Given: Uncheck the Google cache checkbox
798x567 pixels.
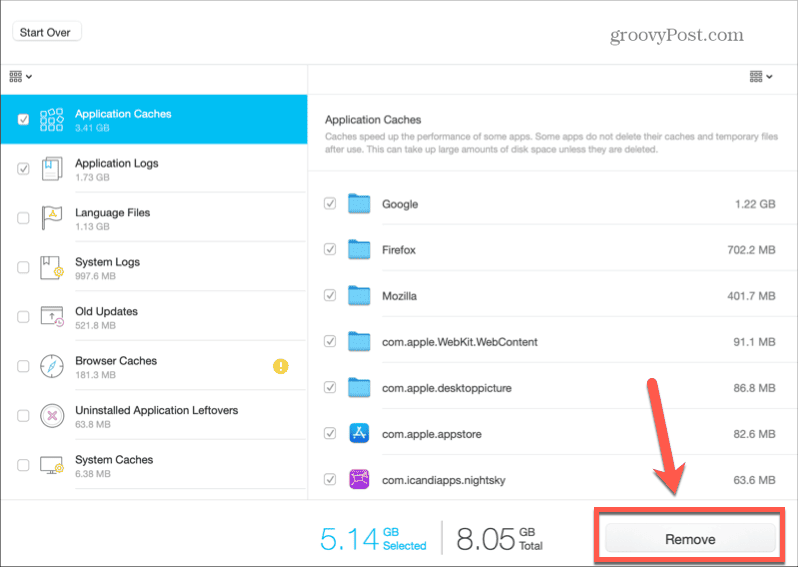Looking at the screenshot, I should coord(330,204).
